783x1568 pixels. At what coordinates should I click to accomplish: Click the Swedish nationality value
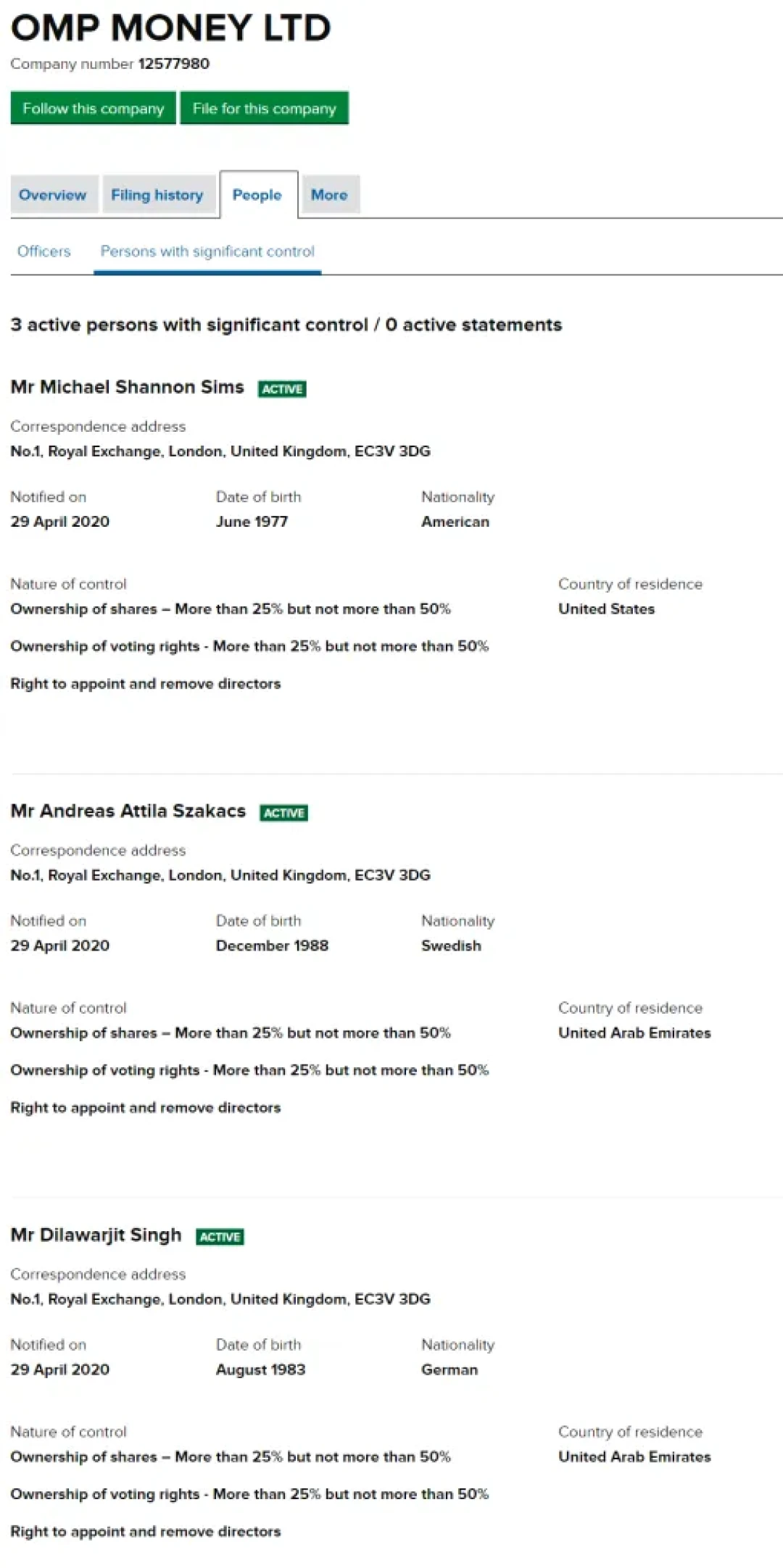click(x=451, y=946)
